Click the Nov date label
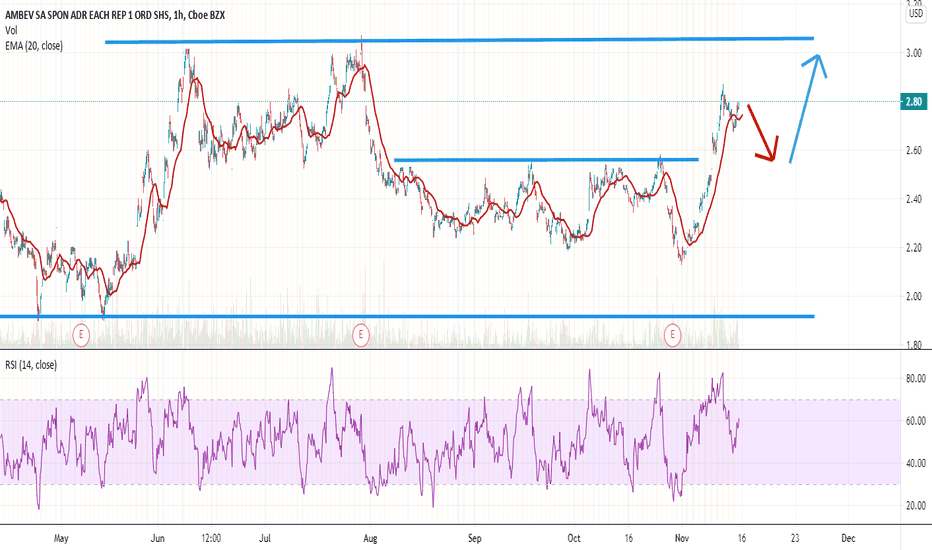 click(x=682, y=539)
